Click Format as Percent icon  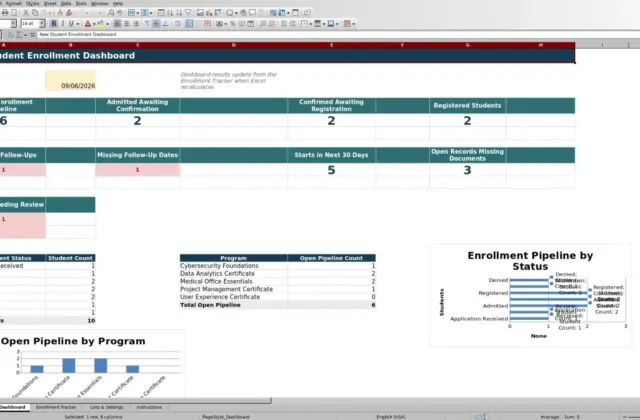pyautogui.click(x=233, y=24)
